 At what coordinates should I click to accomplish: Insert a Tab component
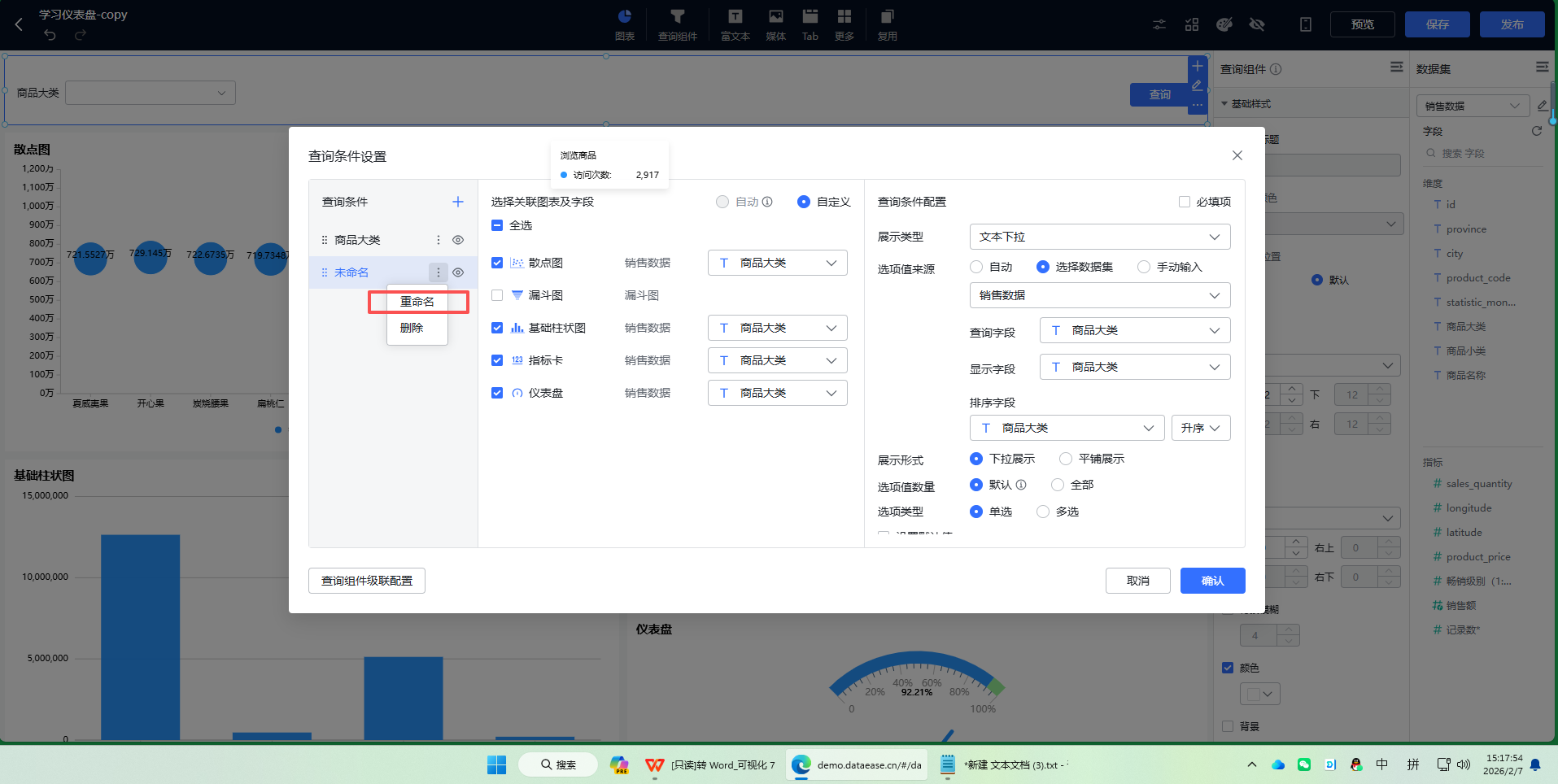pyautogui.click(x=810, y=24)
